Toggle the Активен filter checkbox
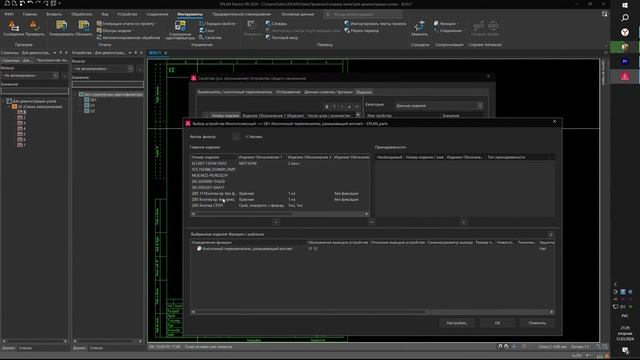The width and height of the screenshot is (640, 360). tap(247, 137)
